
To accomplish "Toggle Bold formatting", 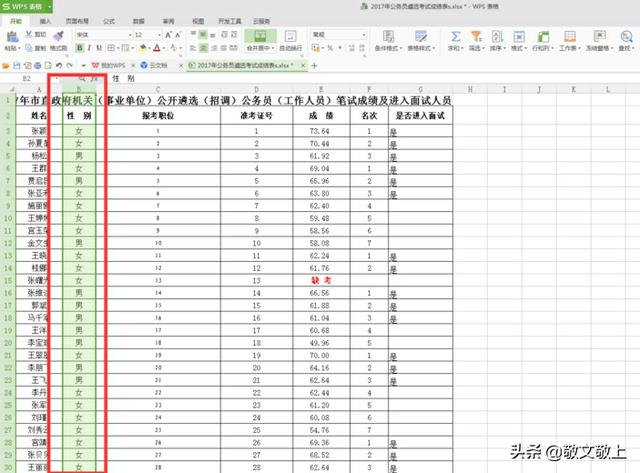I will pos(80,48).
